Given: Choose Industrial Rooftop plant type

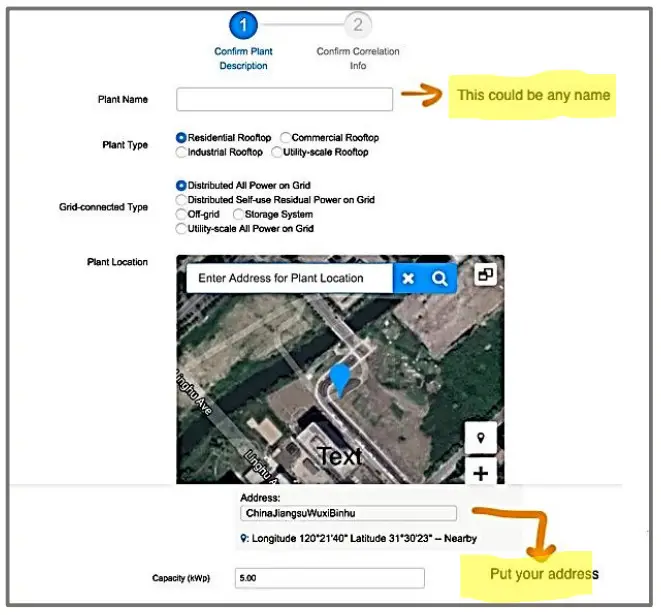Looking at the screenshot, I should point(181,152).
